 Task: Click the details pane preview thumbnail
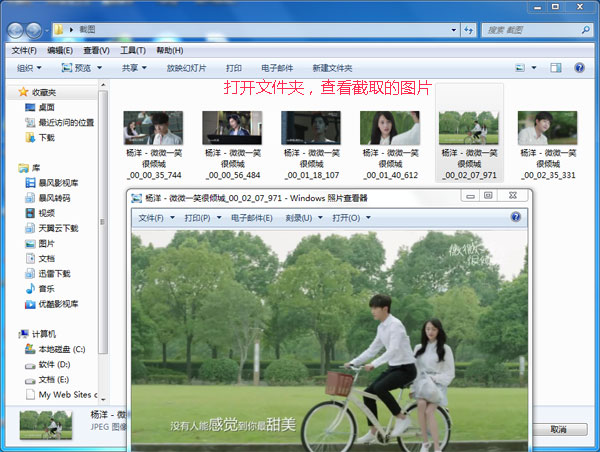coord(46,425)
